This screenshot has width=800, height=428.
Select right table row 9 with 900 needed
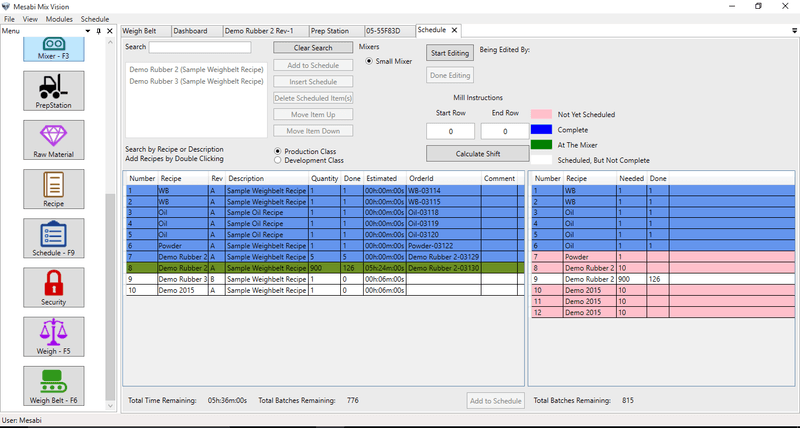tap(663, 279)
